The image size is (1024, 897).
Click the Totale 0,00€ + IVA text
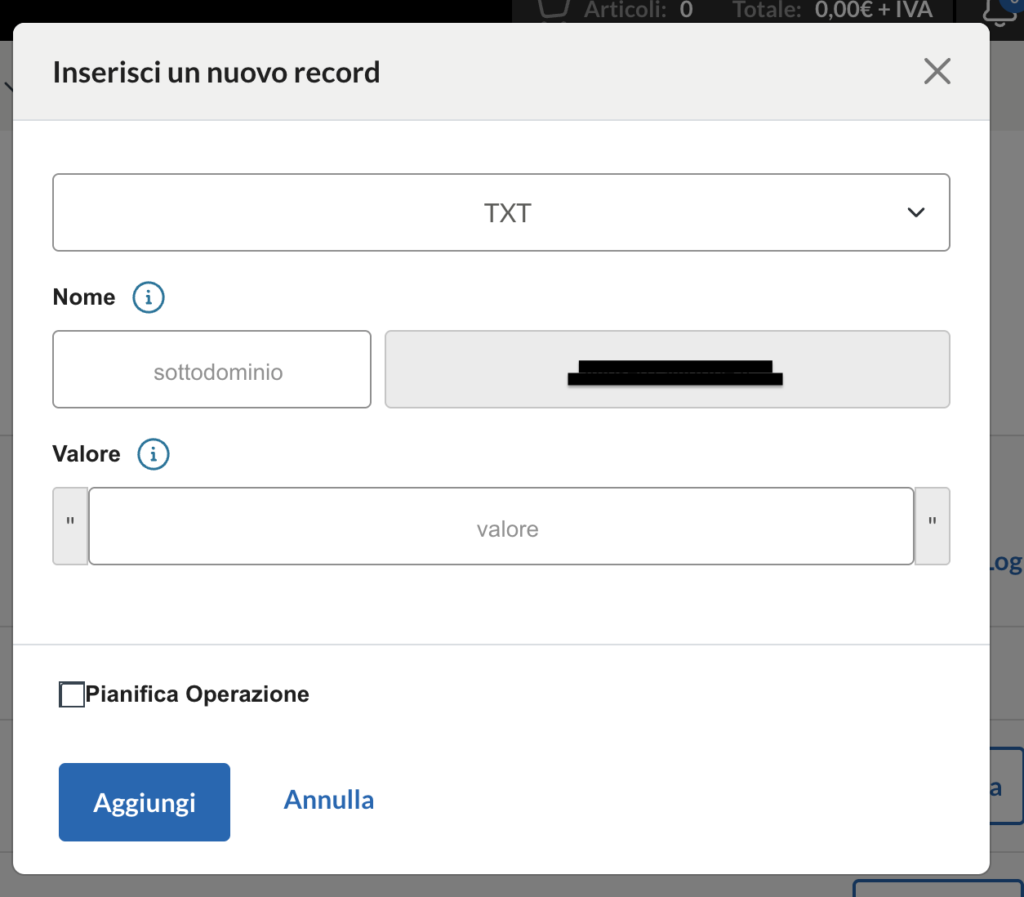click(x=832, y=10)
